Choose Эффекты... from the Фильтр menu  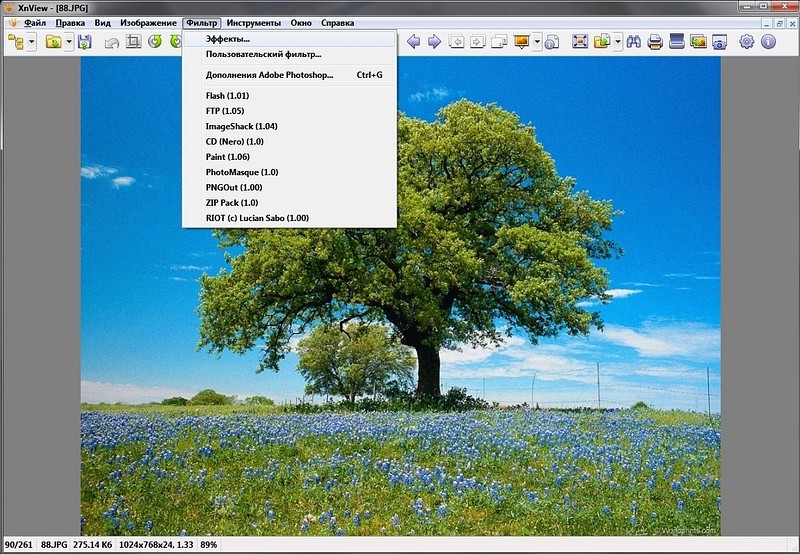(228, 39)
